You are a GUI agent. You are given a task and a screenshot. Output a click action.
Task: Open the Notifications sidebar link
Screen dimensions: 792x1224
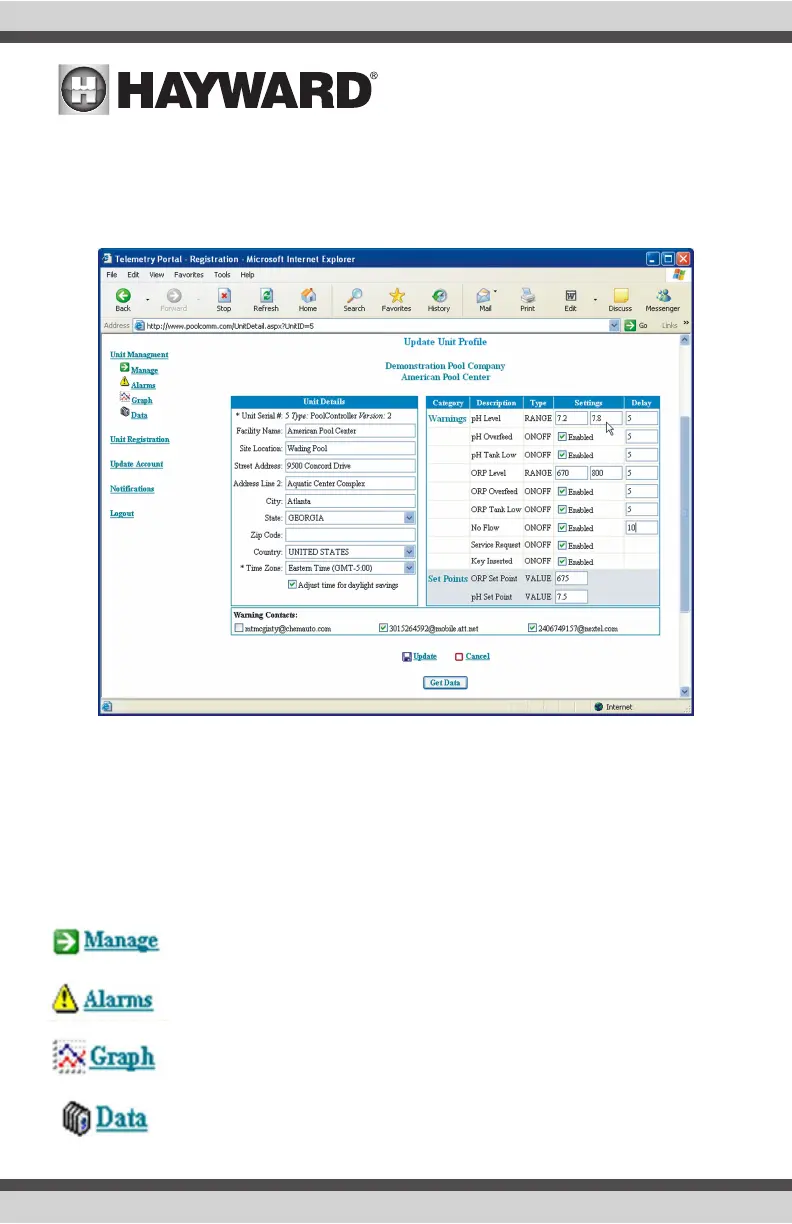132,489
